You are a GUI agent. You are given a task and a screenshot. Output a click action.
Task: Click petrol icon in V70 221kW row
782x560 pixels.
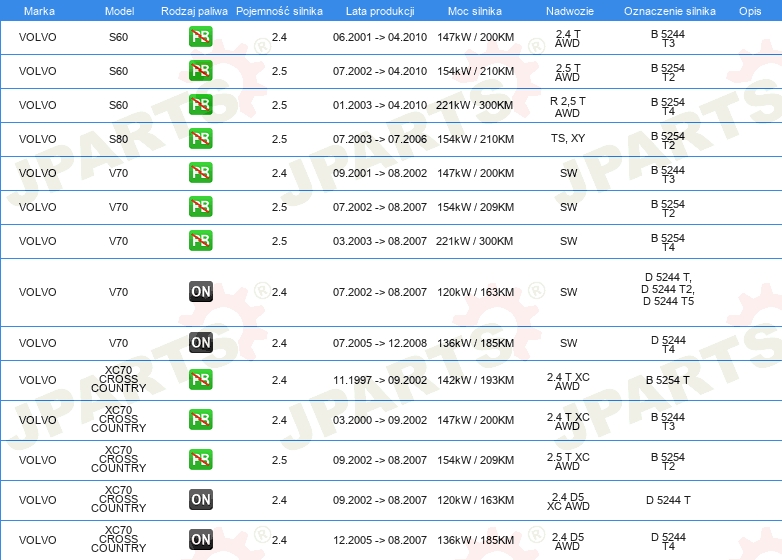point(200,240)
